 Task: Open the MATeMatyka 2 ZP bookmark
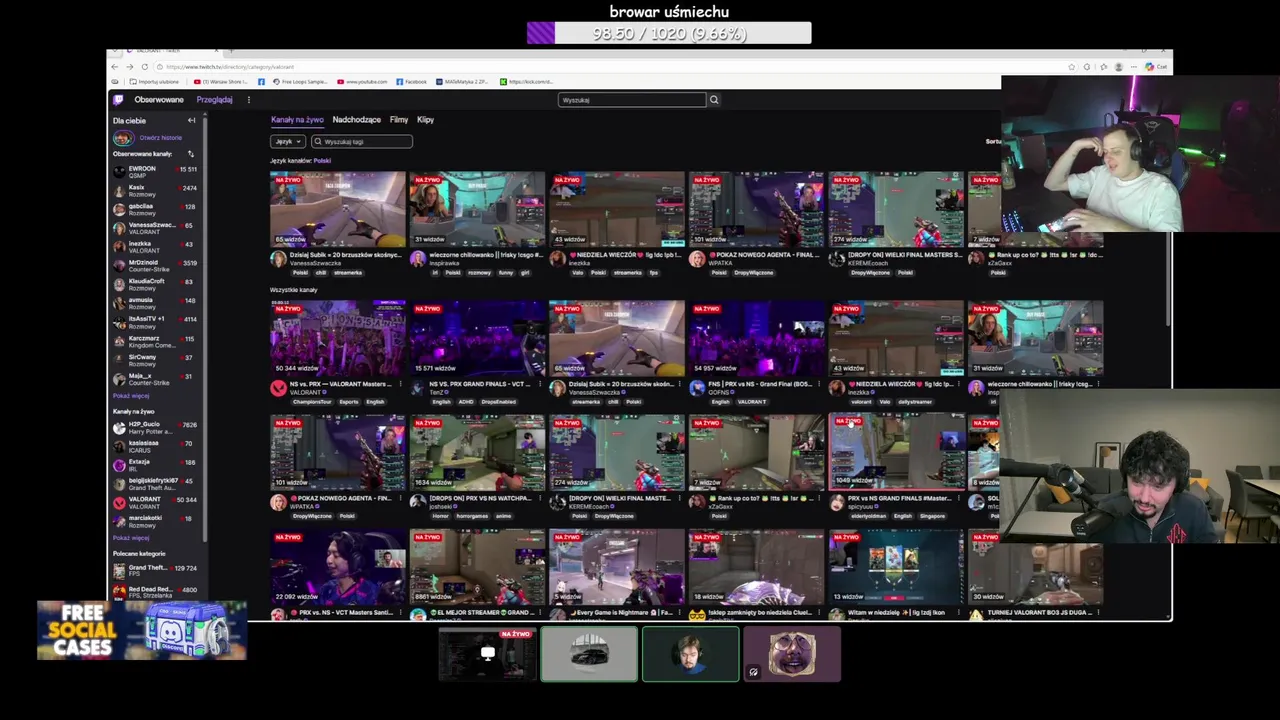(461, 82)
